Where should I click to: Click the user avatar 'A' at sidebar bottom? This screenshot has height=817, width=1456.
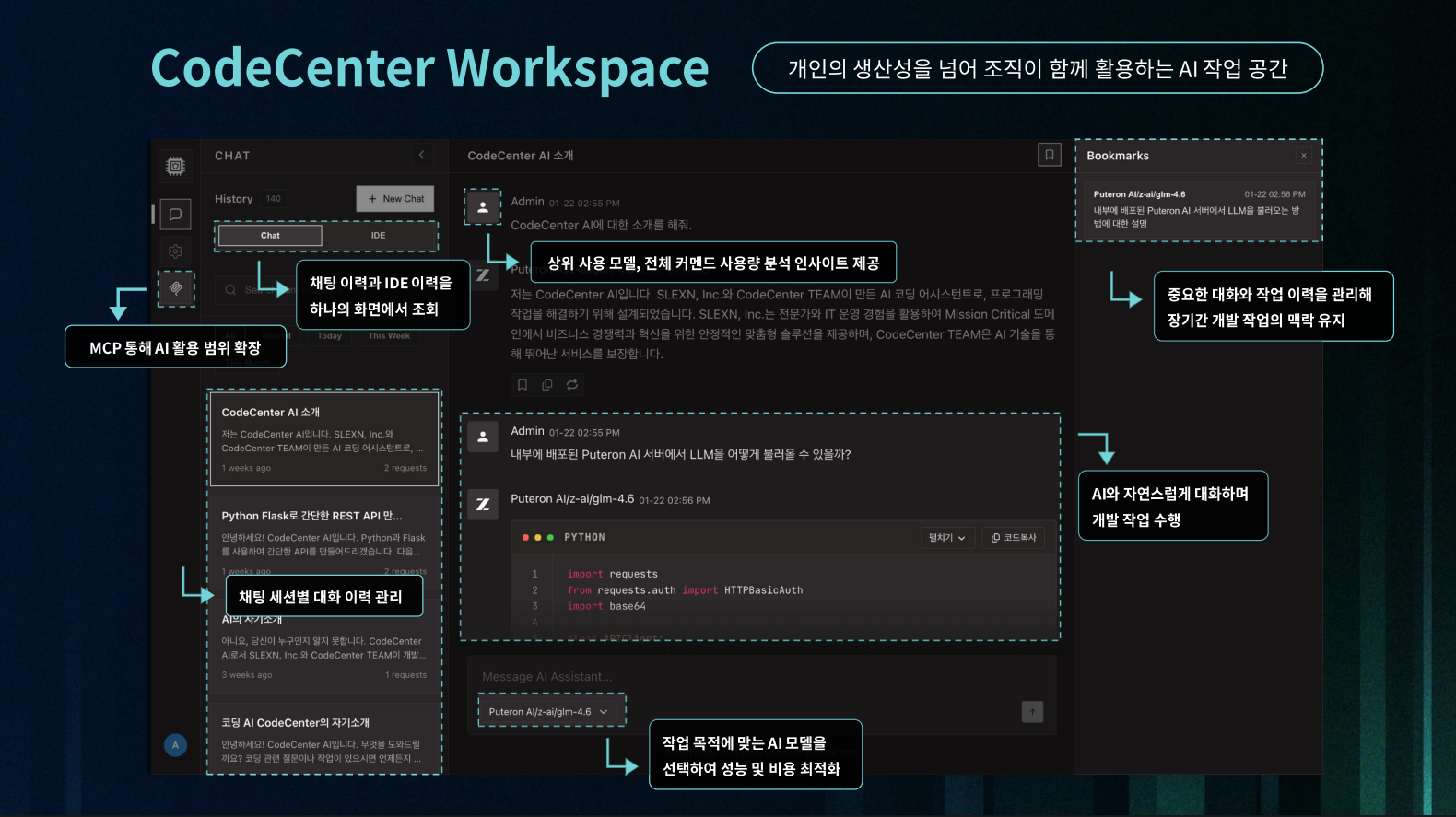pyautogui.click(x=175, y=745)
